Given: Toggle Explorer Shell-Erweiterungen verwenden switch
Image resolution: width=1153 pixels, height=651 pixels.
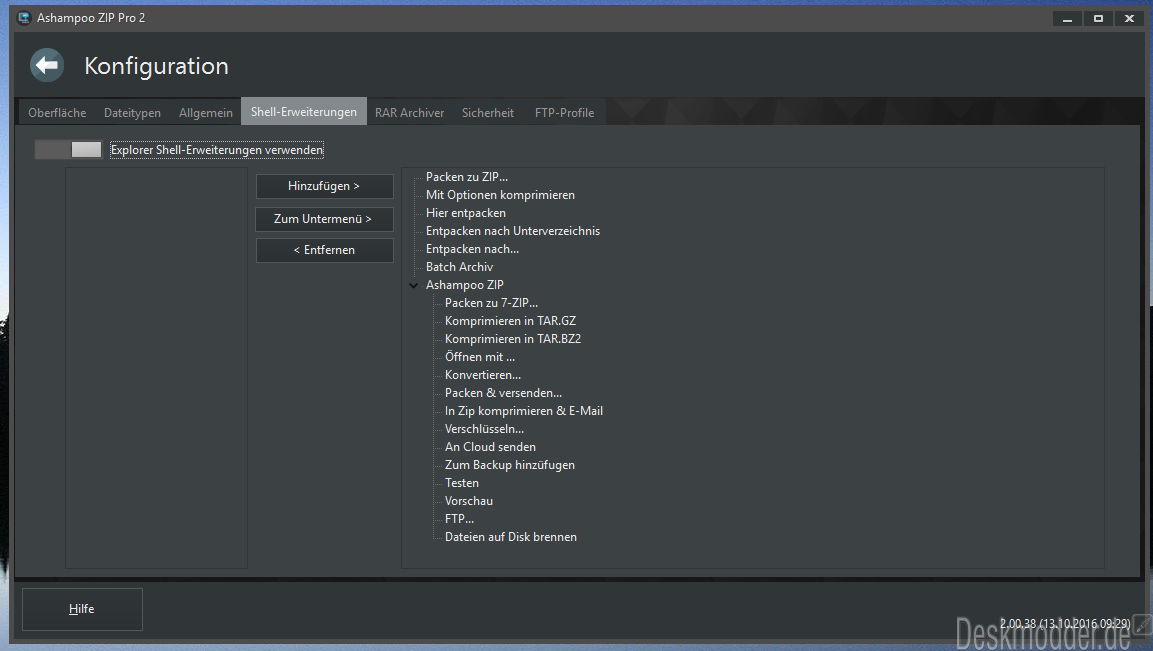Looking at the screenshot, I should click(68, 149).
